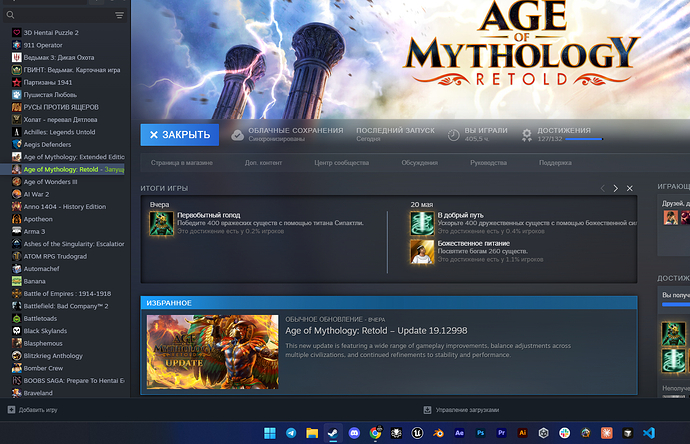Open the Страница в магазине tab

[x=182, y=163]
